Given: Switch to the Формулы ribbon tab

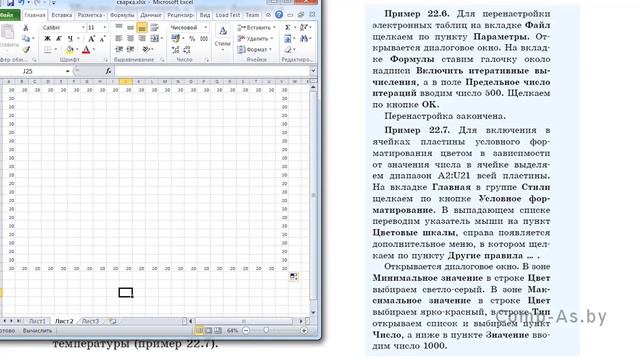Looking at the screenshot, I should click(122, 15).
